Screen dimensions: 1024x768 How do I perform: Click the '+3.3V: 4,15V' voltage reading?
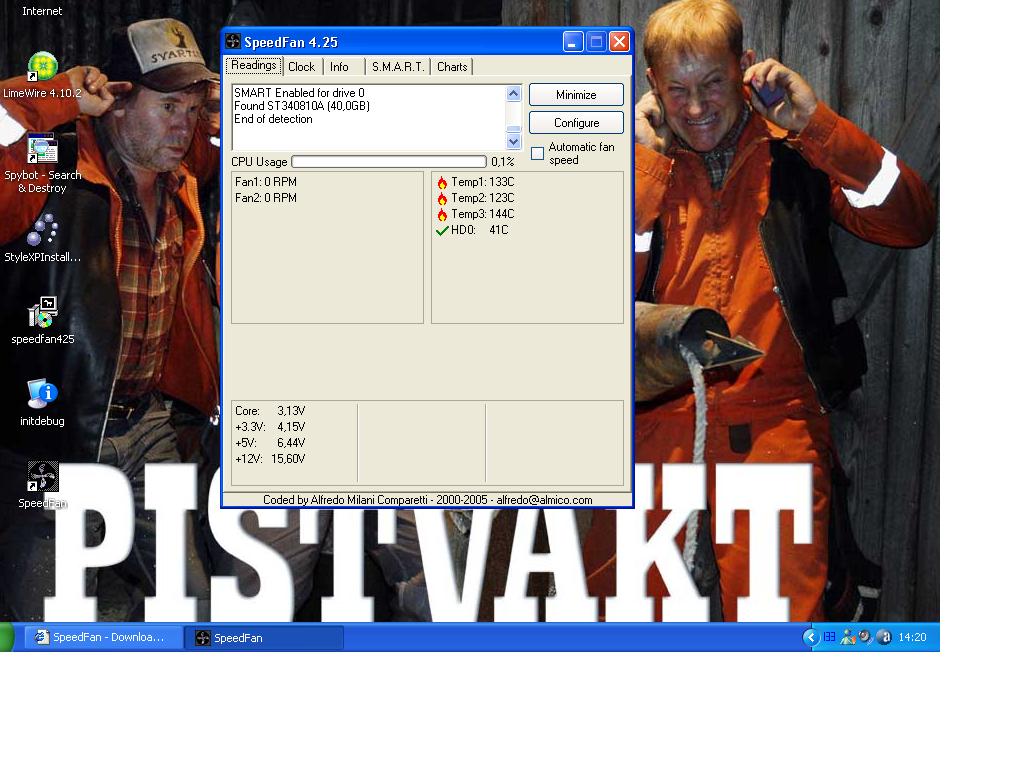270,426
